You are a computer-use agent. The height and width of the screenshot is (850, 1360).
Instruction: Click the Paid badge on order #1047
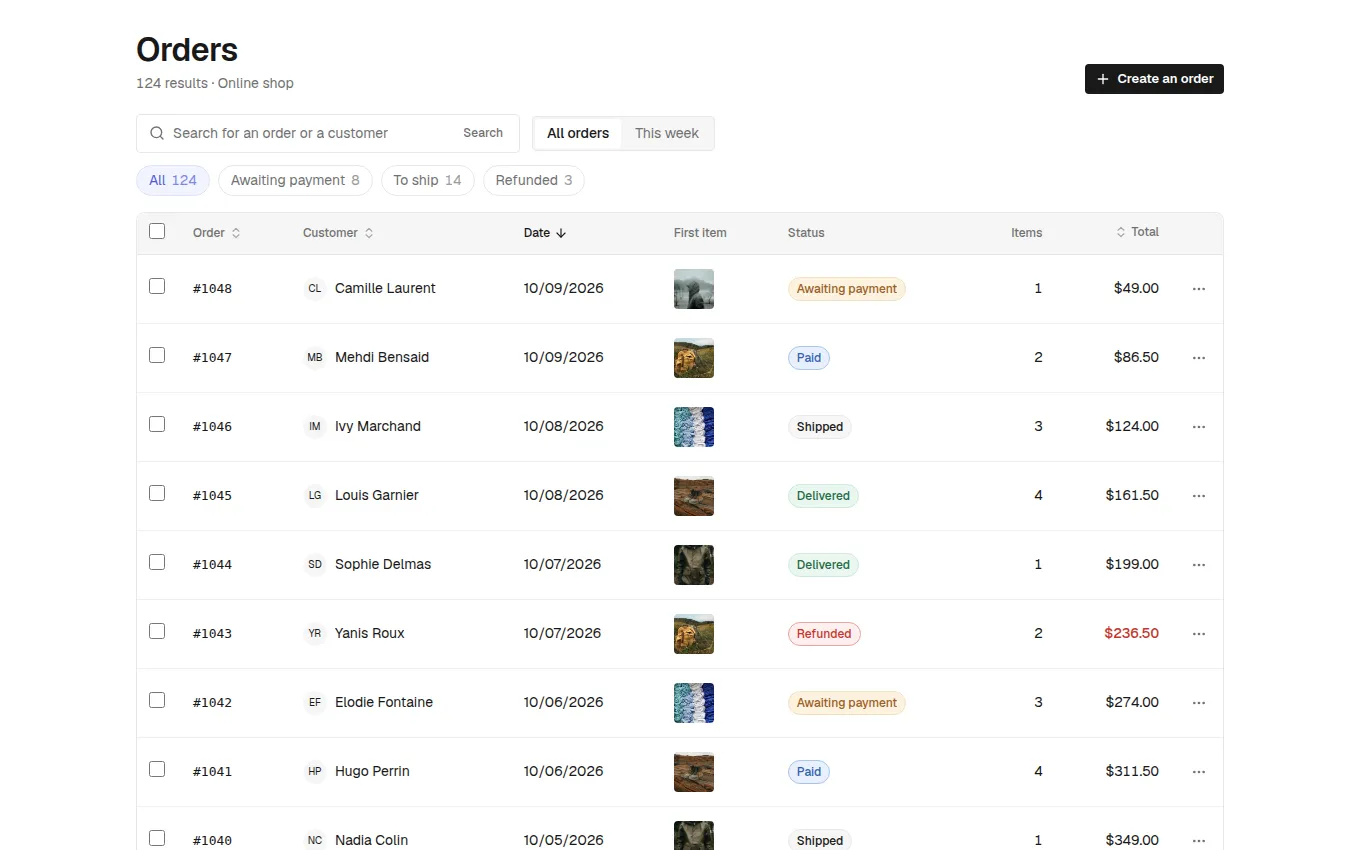809,358
